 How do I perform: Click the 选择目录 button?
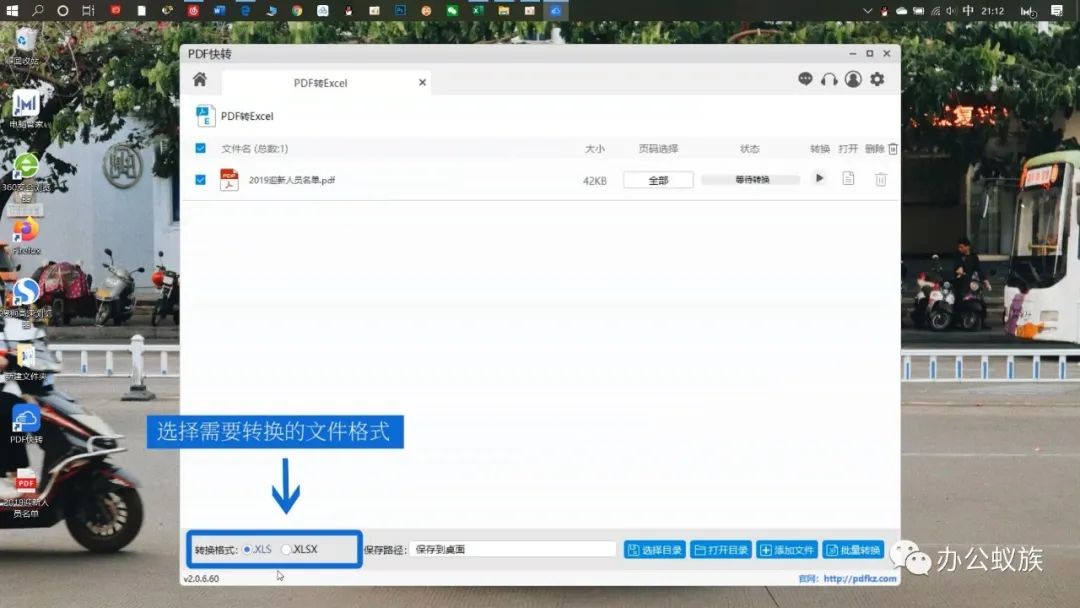tap(655, 549)
